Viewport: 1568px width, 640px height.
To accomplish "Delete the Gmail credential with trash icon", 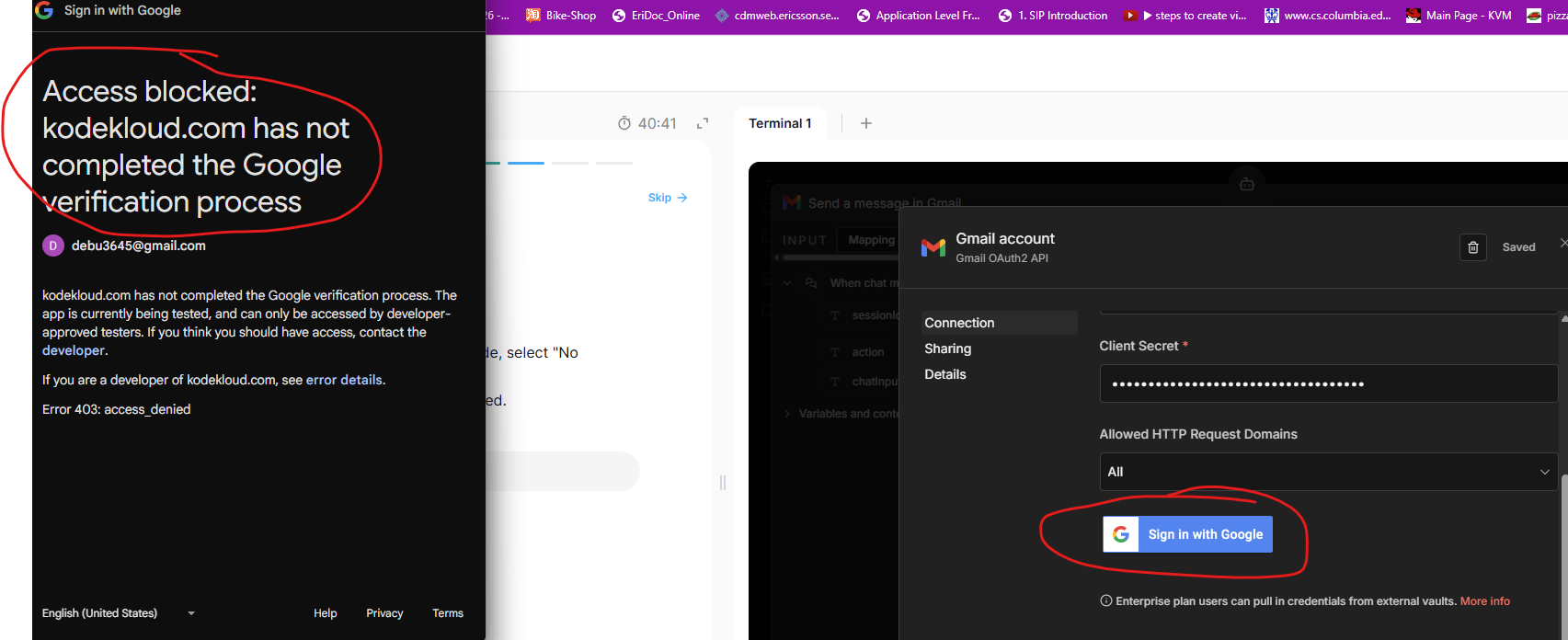I will (1473, 247).
